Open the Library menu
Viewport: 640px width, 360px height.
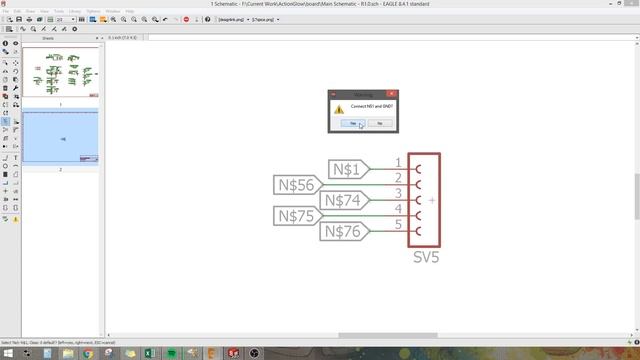[75, 11]
